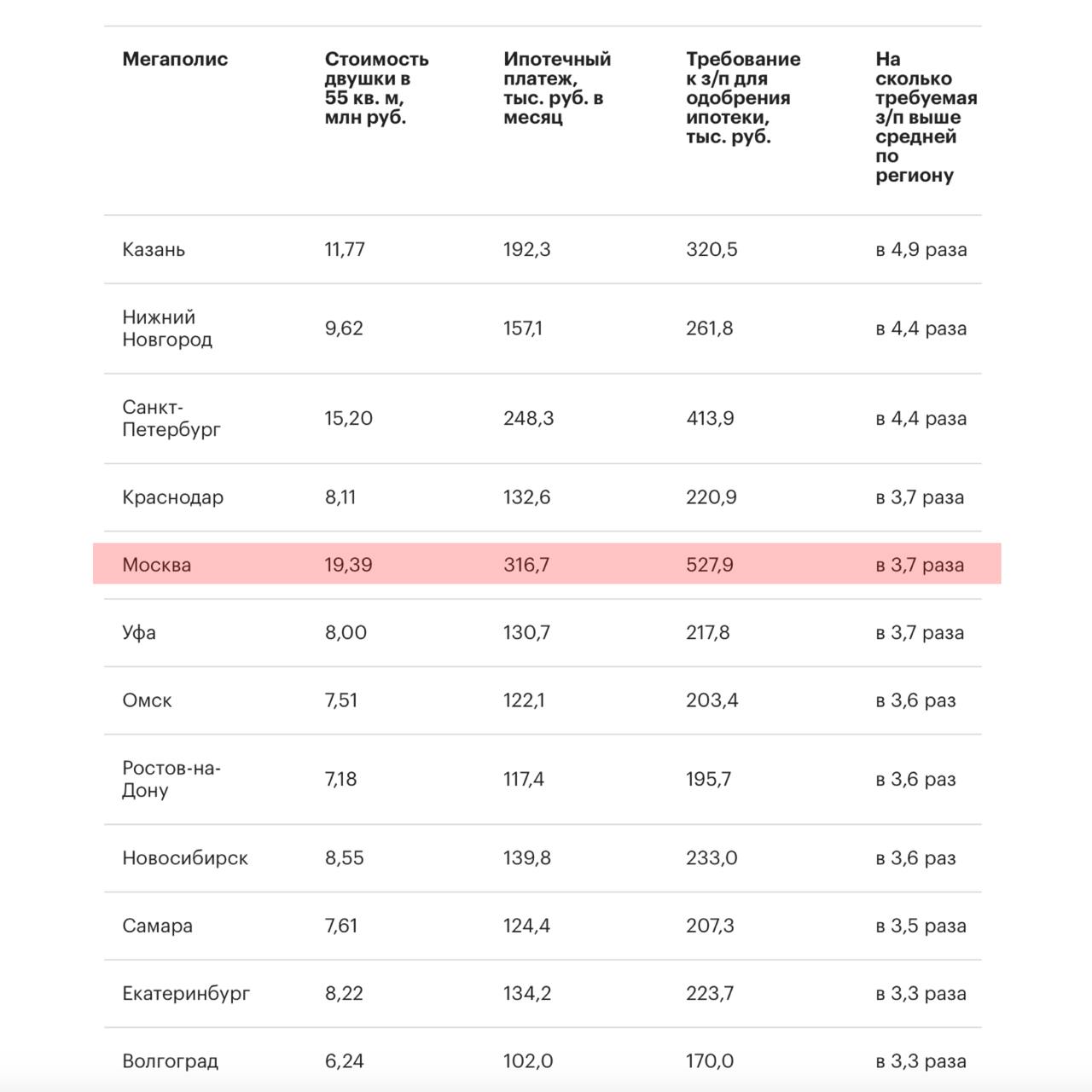Image resolution: width=1092 pixels, height=1092 pixels.
Task: Click the Самара city cell
Action: (158, 926)
